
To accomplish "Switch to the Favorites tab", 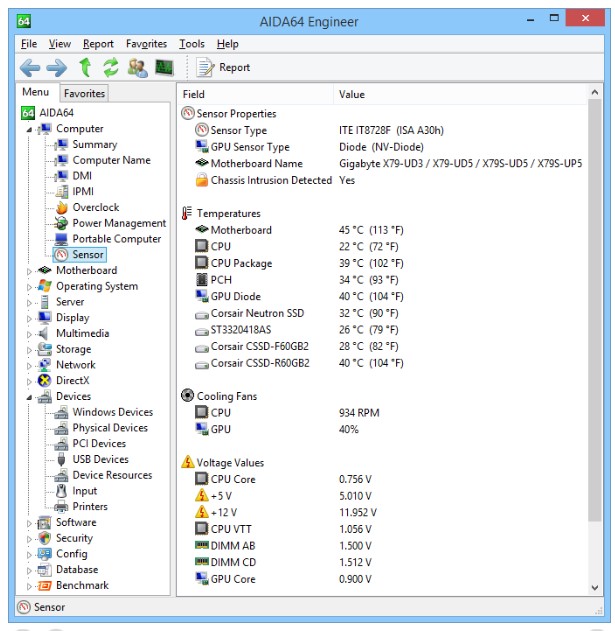I will (x=84, y=93).
